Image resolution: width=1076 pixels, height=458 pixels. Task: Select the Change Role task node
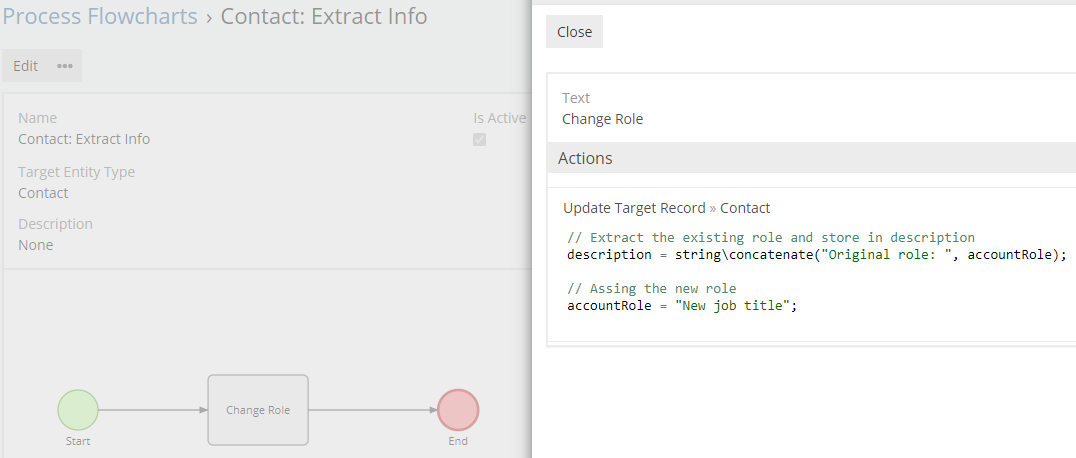[x=258, y=410]
